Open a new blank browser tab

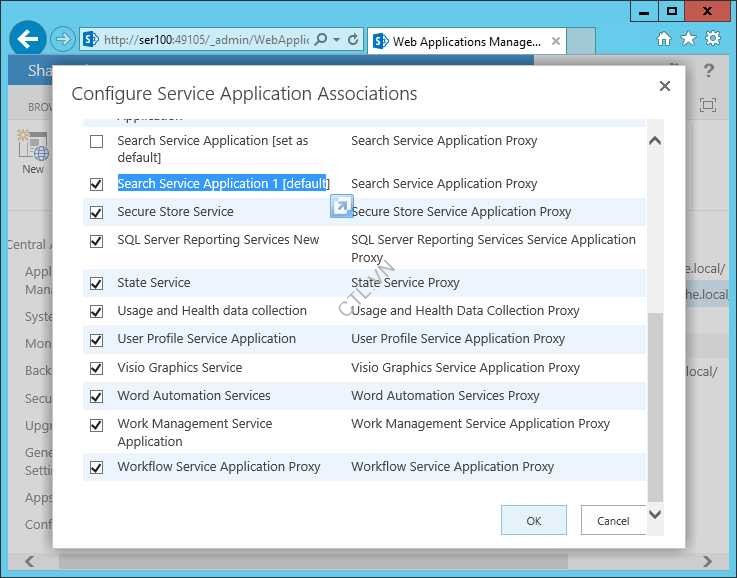tap(581, 41)
